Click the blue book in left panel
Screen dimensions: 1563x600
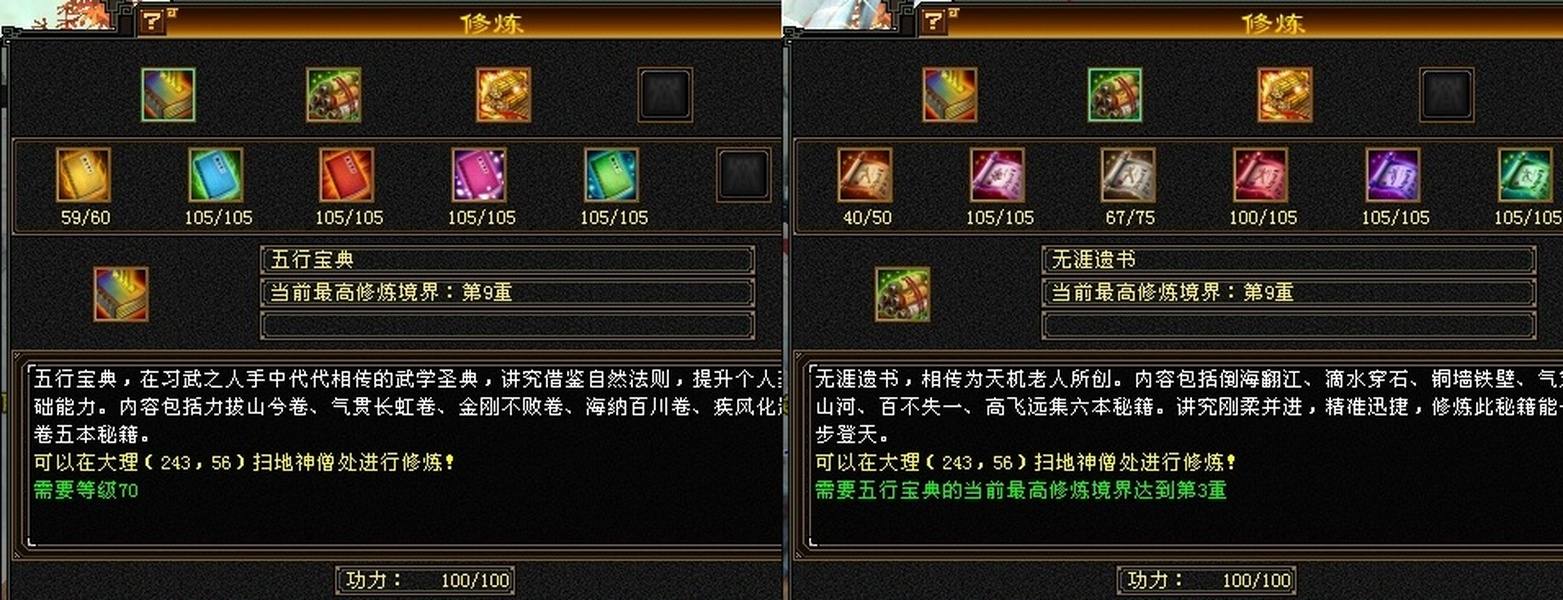(216, 175)
